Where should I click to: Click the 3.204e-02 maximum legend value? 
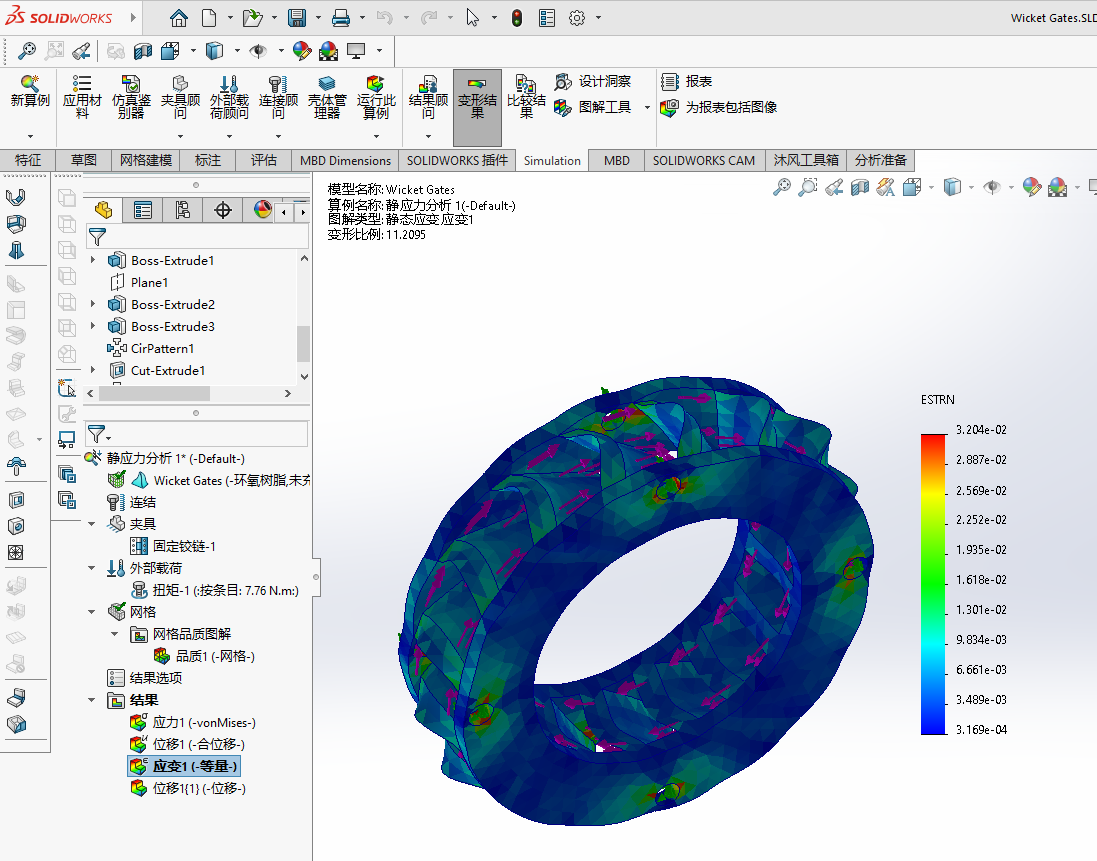point(981,429)
